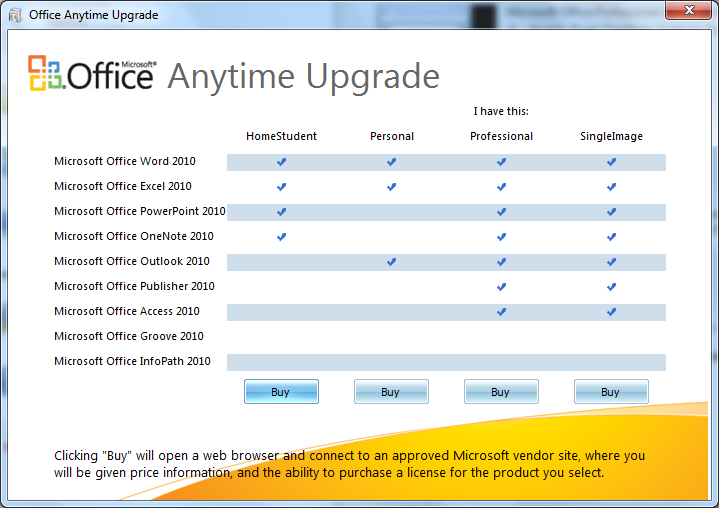Screen dimensions: 719x508
Task: Click the Publisher checkmark under Professional
Action: 502,287
